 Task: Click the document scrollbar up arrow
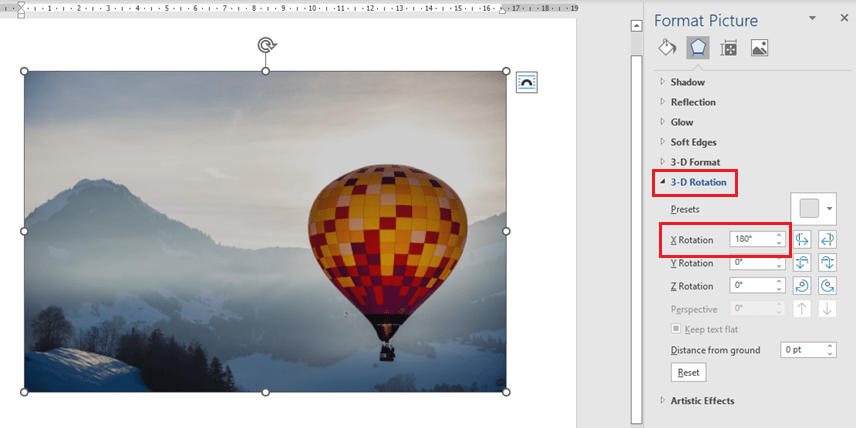pos(636,26)
